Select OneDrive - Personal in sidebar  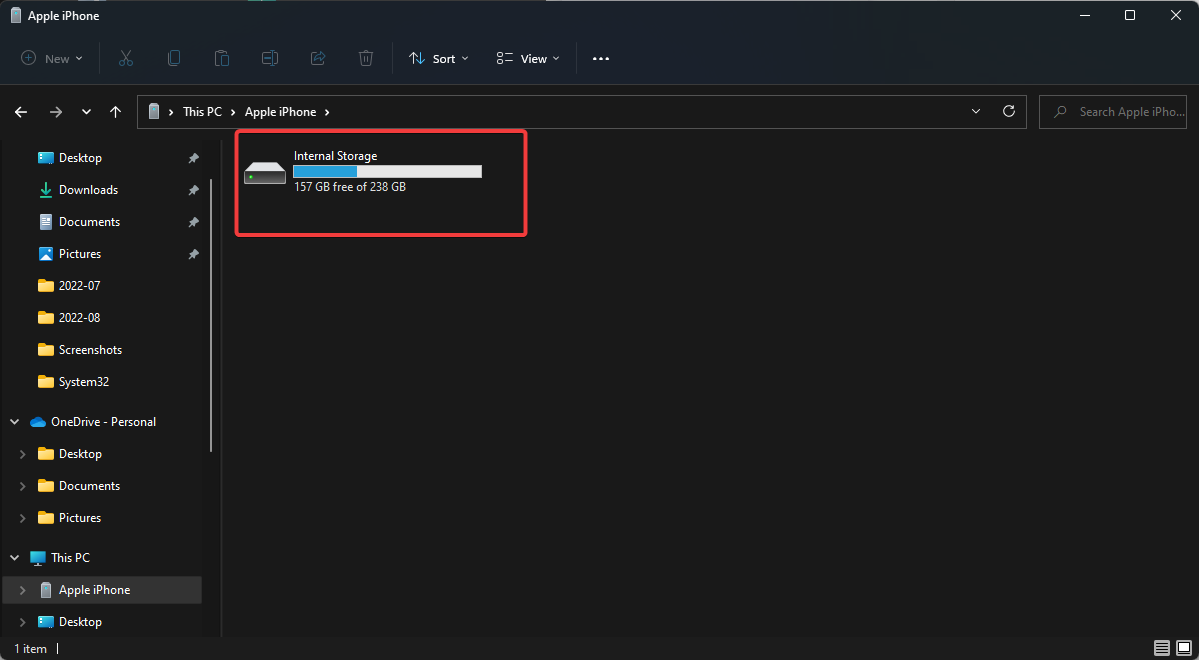(103, 422)
